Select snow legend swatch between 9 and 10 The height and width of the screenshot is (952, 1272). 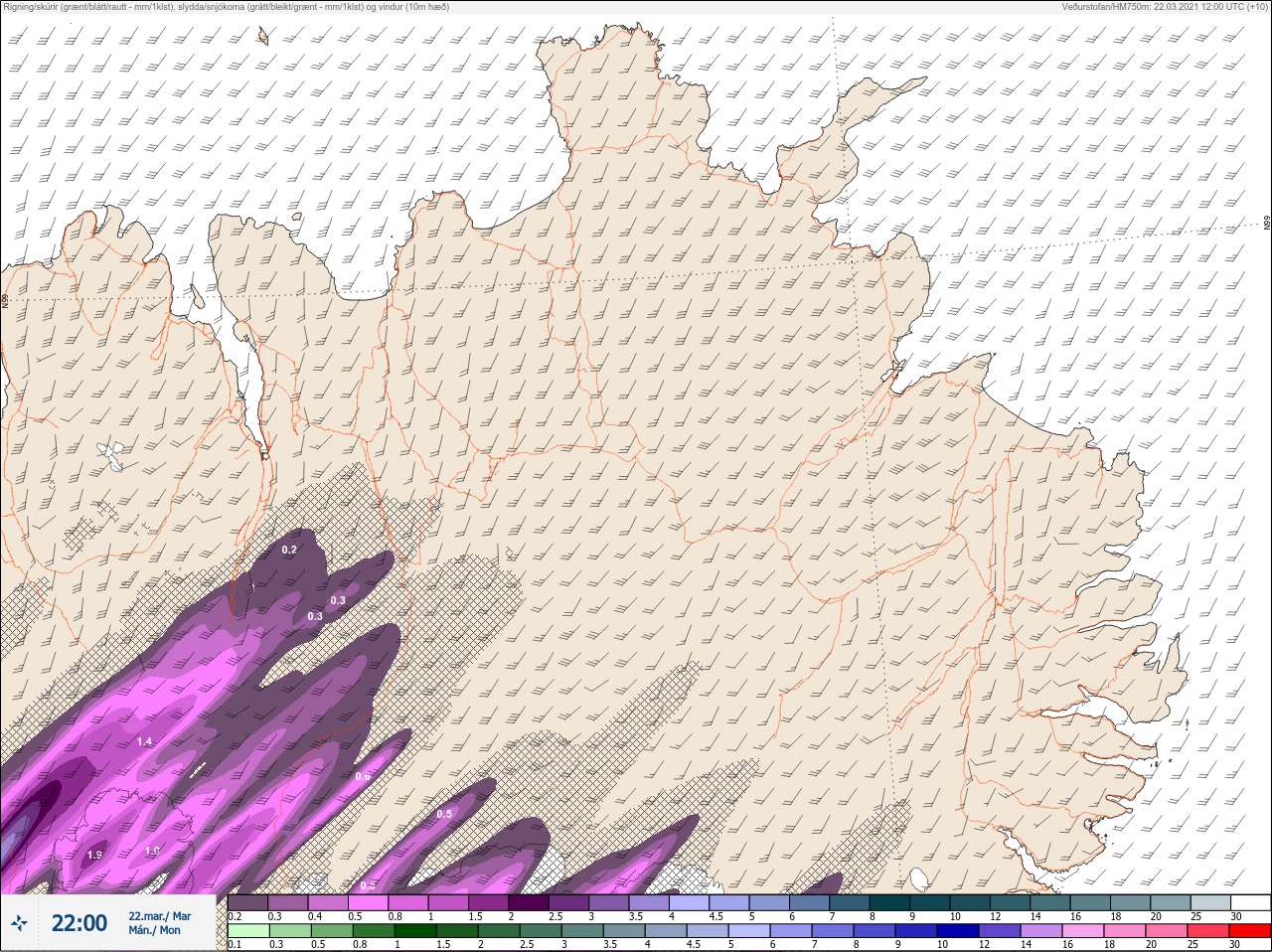930,902
